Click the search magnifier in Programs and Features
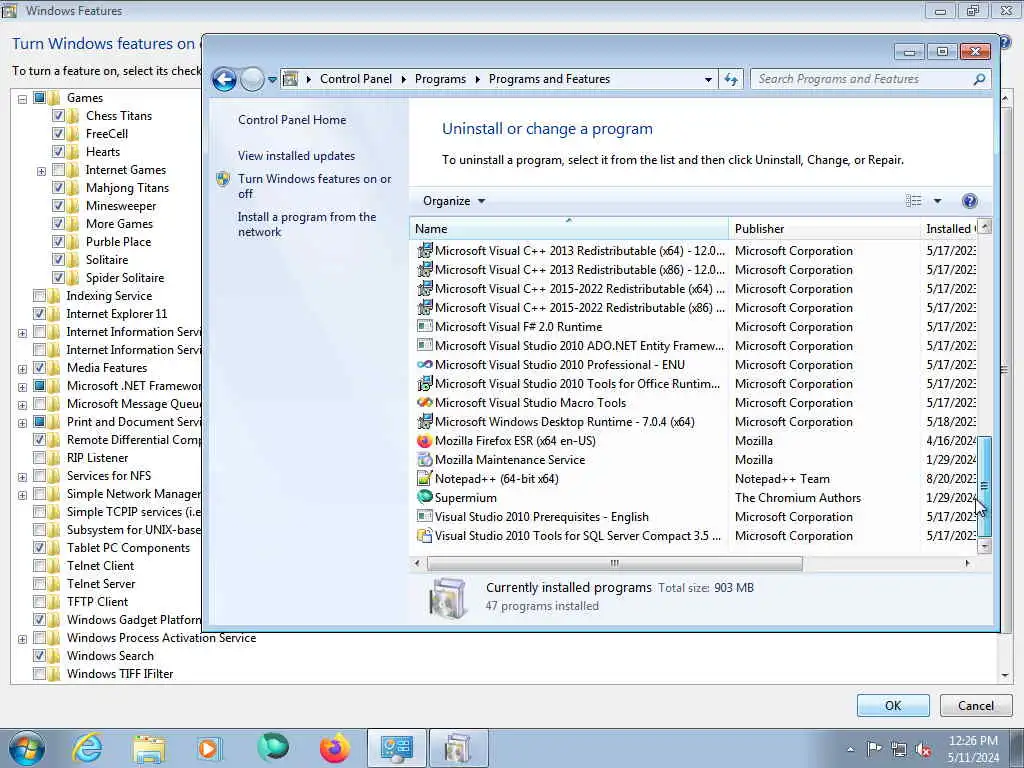This screenshot has width=1024, height=768. [979, 79]
